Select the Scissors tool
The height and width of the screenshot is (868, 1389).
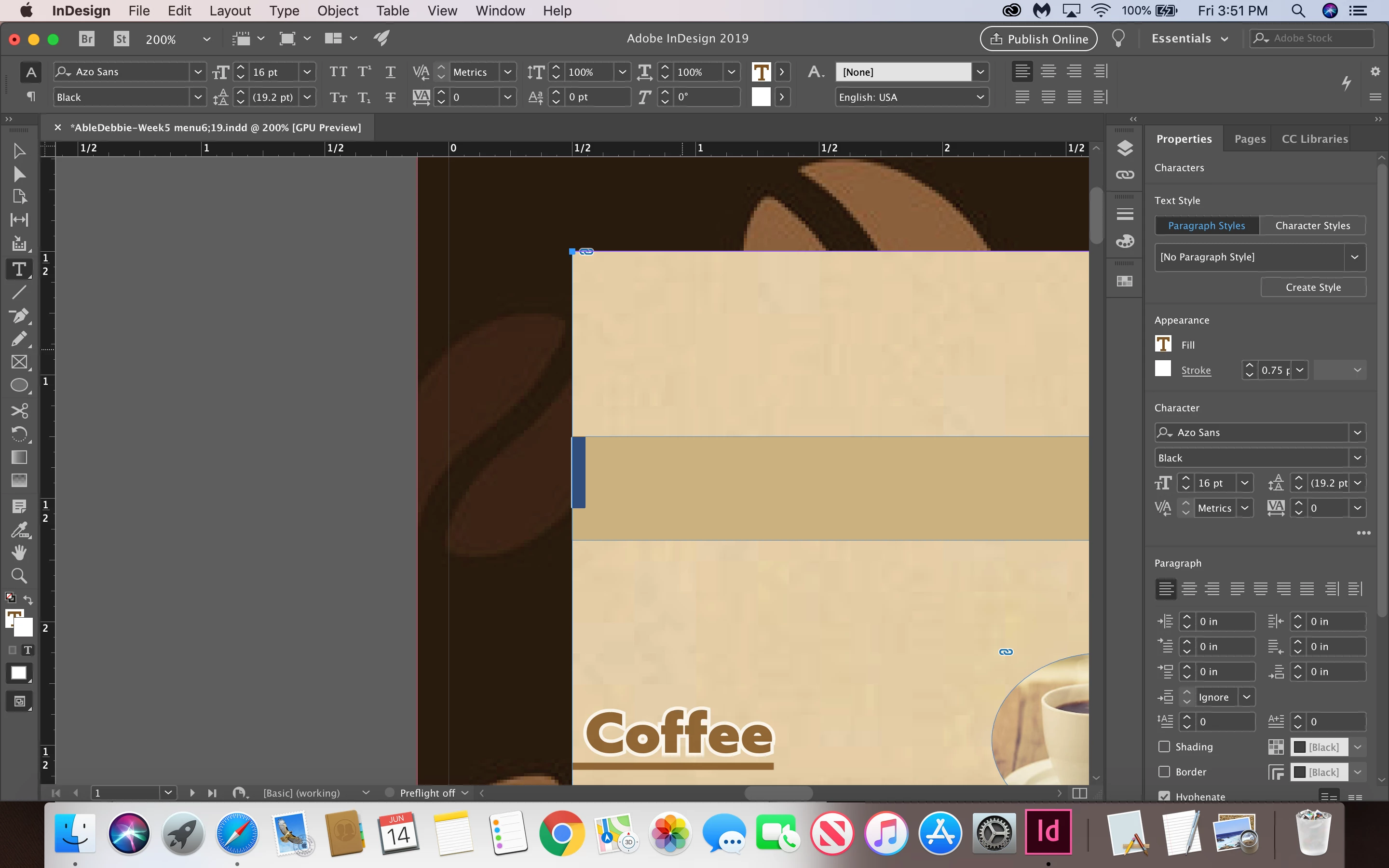19,410
